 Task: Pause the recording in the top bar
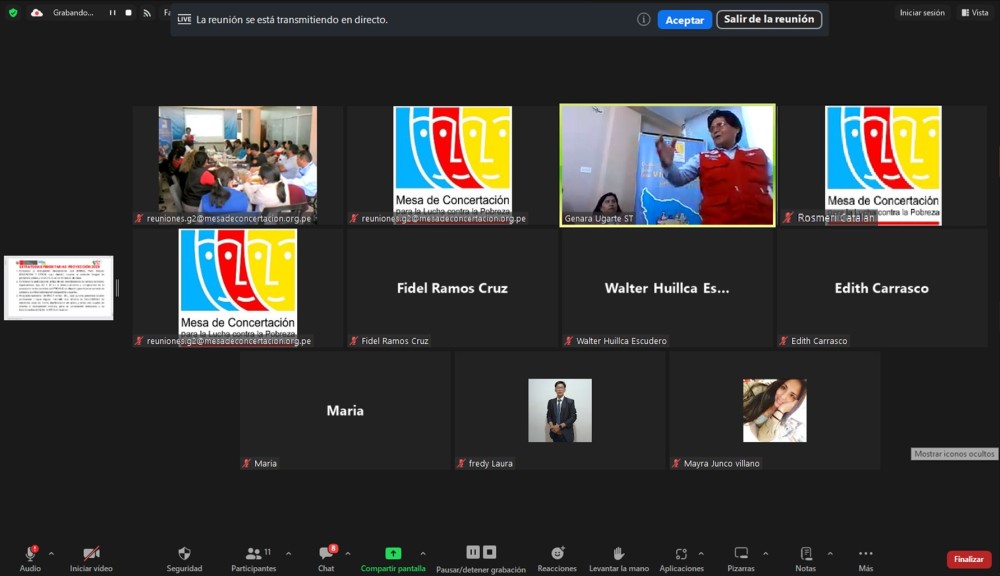[x=112, y=13]
